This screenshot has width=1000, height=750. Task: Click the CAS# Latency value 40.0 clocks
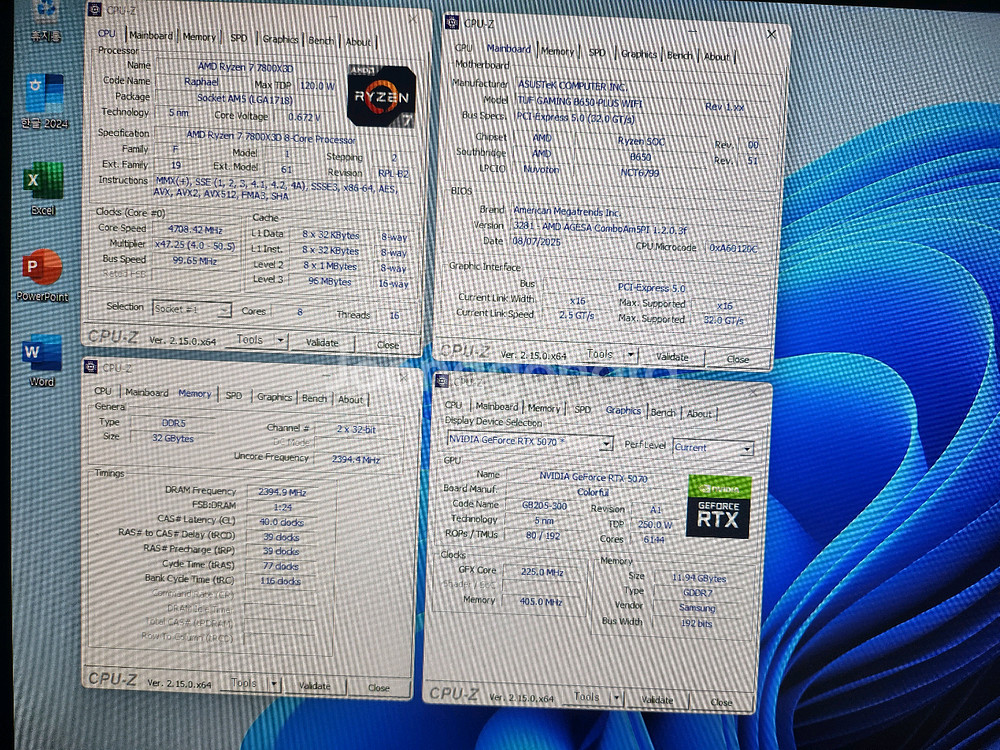coord(281,522)
